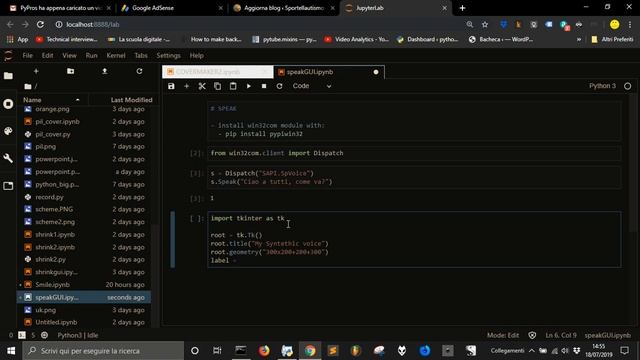Viewport: 640px width, 360px height.
Task: Click the blue cell collapser bar
Action: click(173, 239)
